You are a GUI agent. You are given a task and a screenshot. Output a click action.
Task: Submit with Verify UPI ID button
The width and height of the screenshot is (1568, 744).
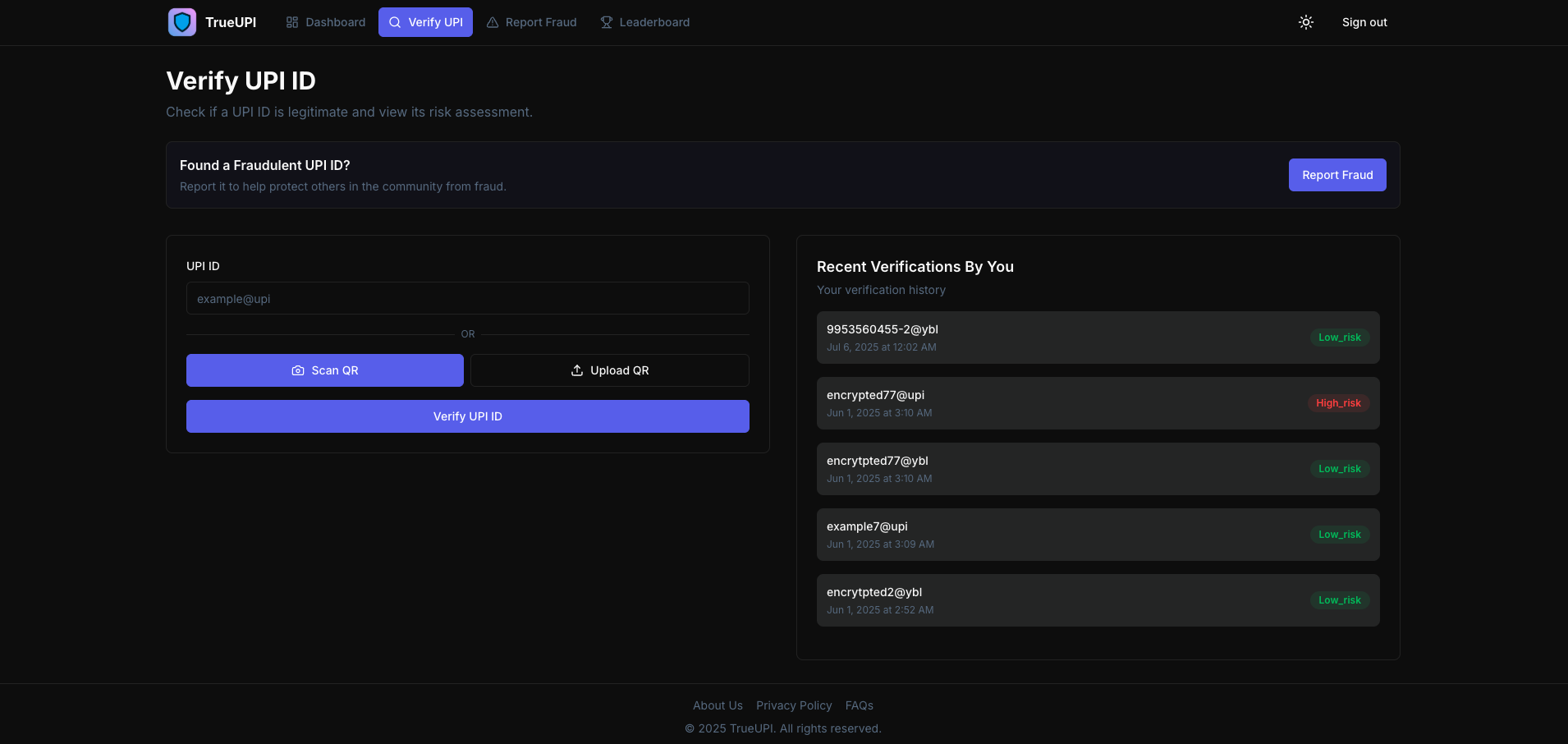(468, 416)
